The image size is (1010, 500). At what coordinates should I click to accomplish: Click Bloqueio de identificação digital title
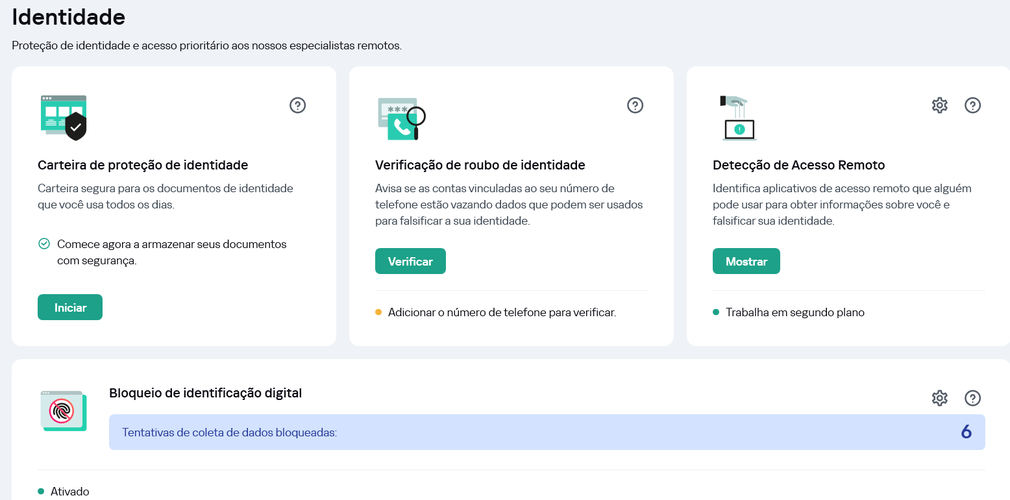coord(205,392)
